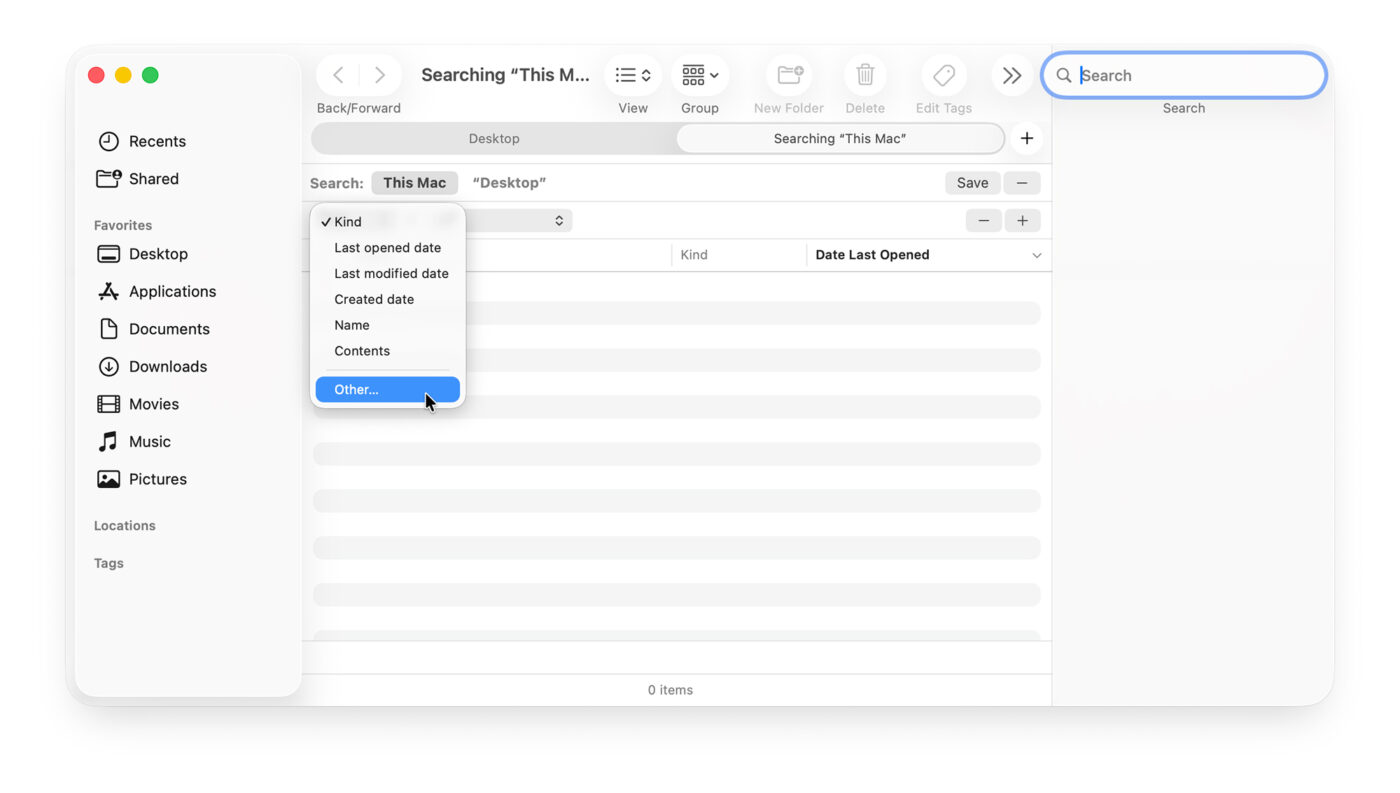Save the current search
This screenshot has width=1400, height=793.
(x=971, y=182)
